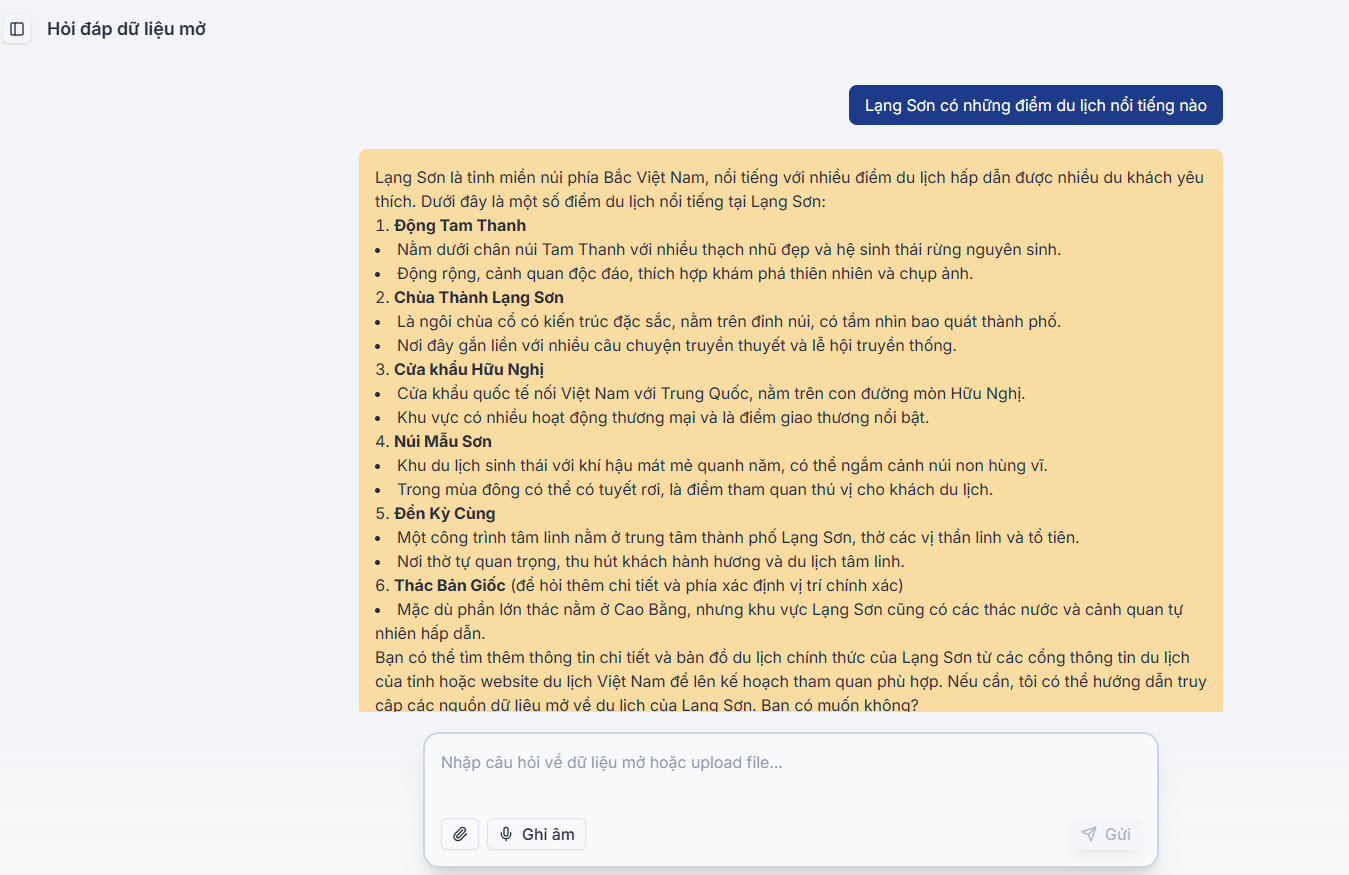Focus the 'Nhập câu hỏi' input field
Viewport: 1349px width, 875px height.
[x=790, y=763]
